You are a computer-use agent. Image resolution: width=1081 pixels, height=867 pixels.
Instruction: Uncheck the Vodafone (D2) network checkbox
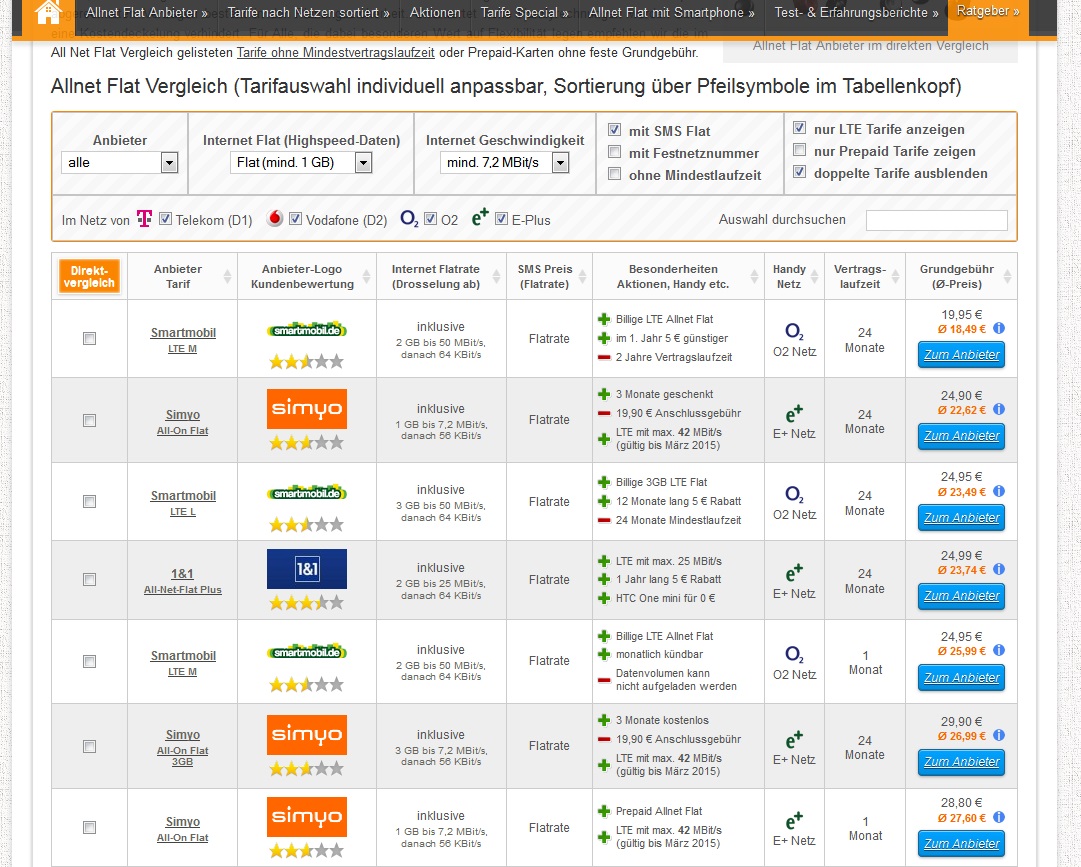295,218
